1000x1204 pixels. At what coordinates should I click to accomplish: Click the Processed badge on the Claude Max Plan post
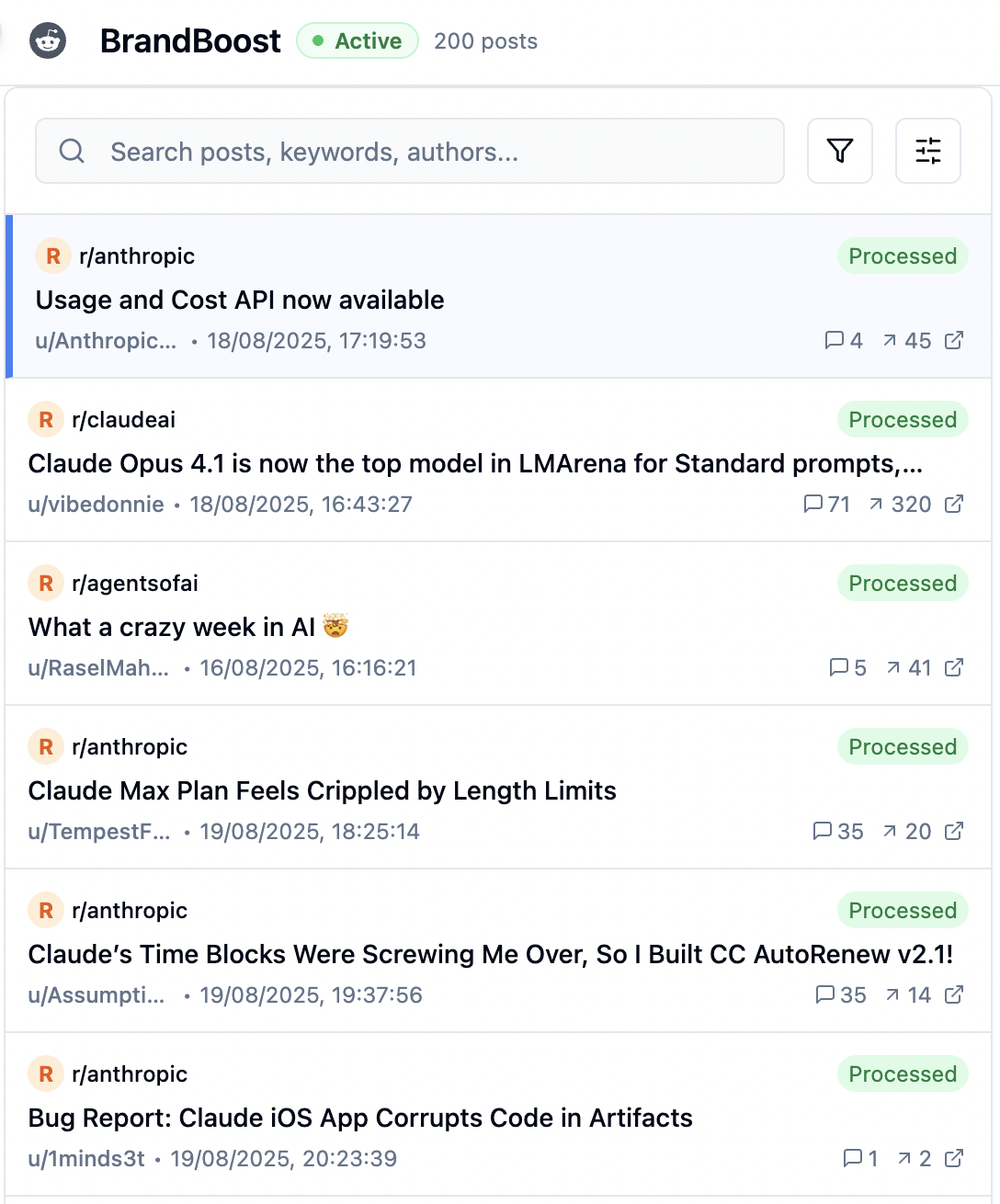pos(902,746)
